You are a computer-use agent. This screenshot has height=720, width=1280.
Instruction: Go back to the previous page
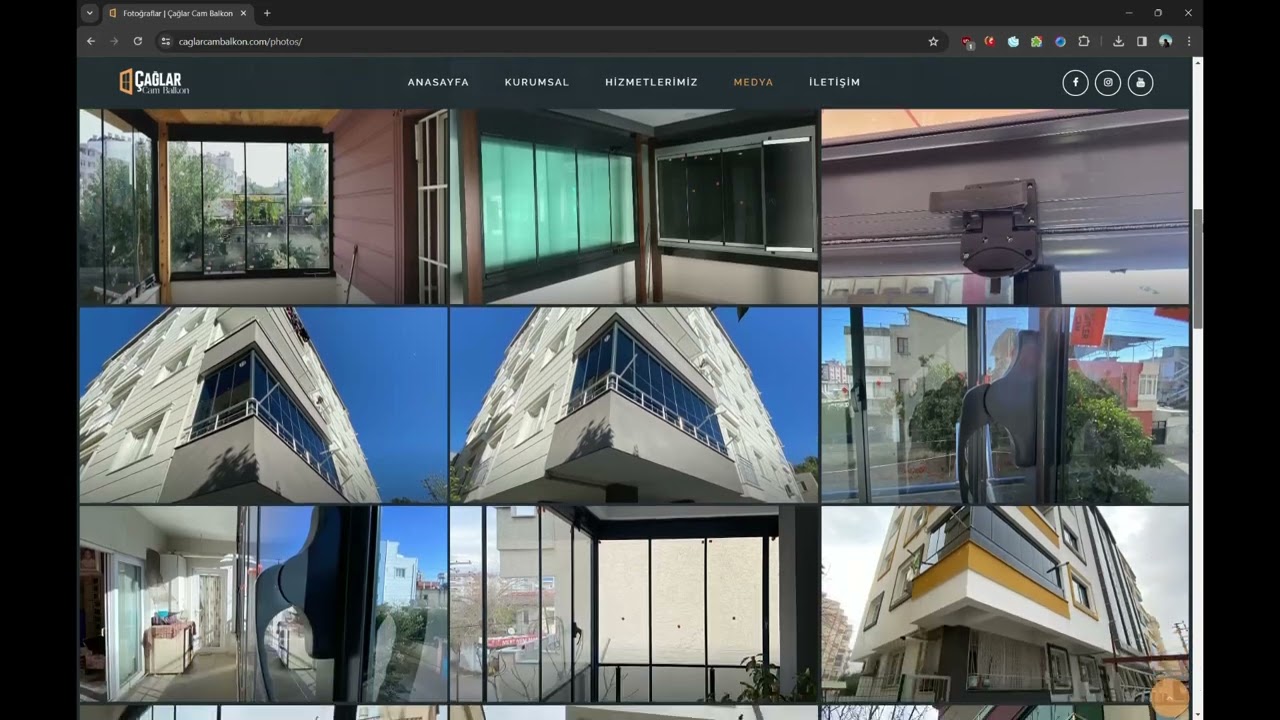pyautogui.click(x=91, y=41)
